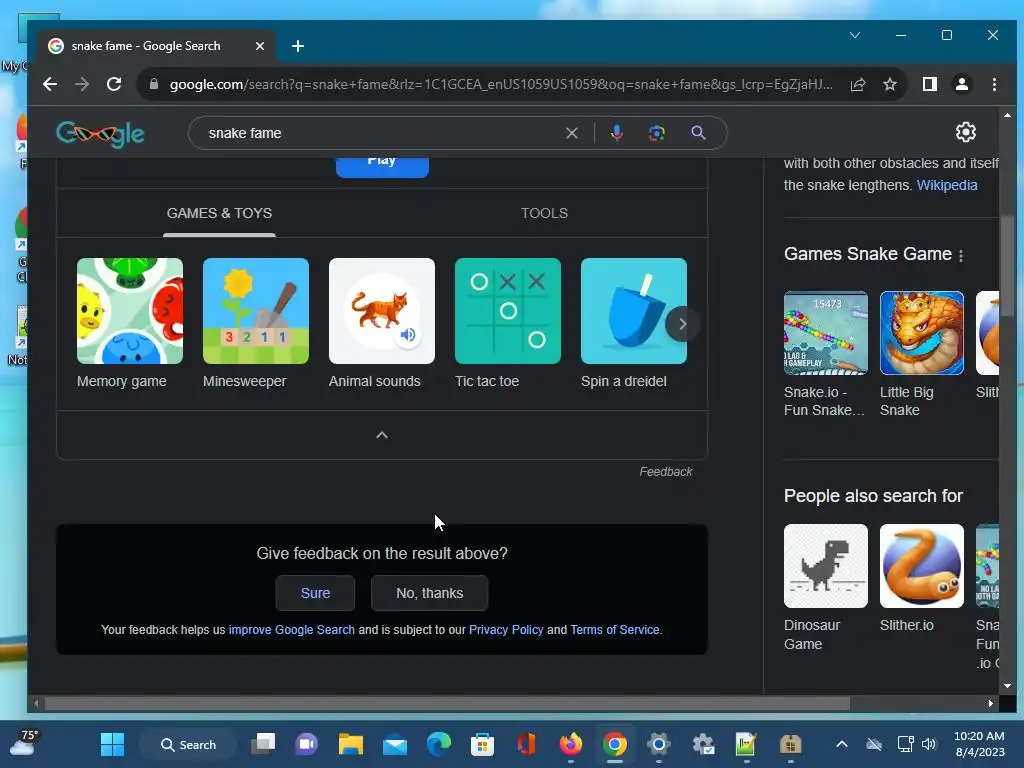Reload the Google Search page
The height and width of the screenshot is (768, 1024).
click(x=114, y=84)
